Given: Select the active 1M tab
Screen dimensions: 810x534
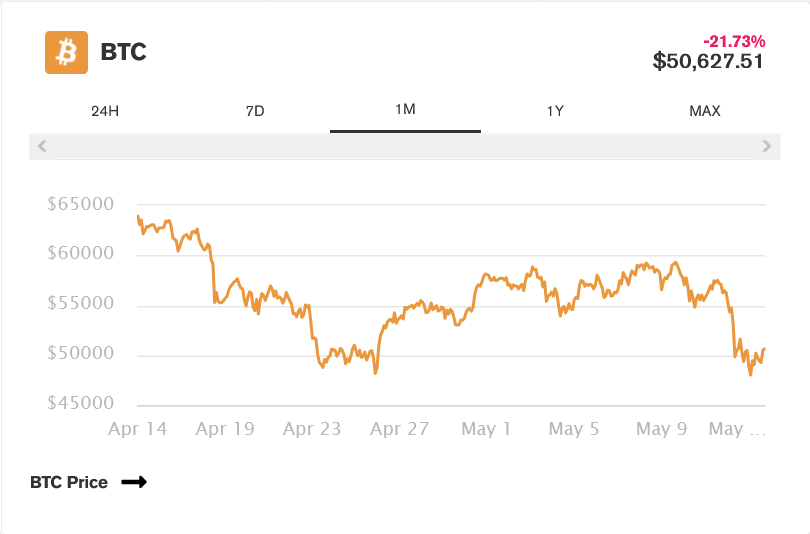Looking at the screenshot, I should point(405,110).
